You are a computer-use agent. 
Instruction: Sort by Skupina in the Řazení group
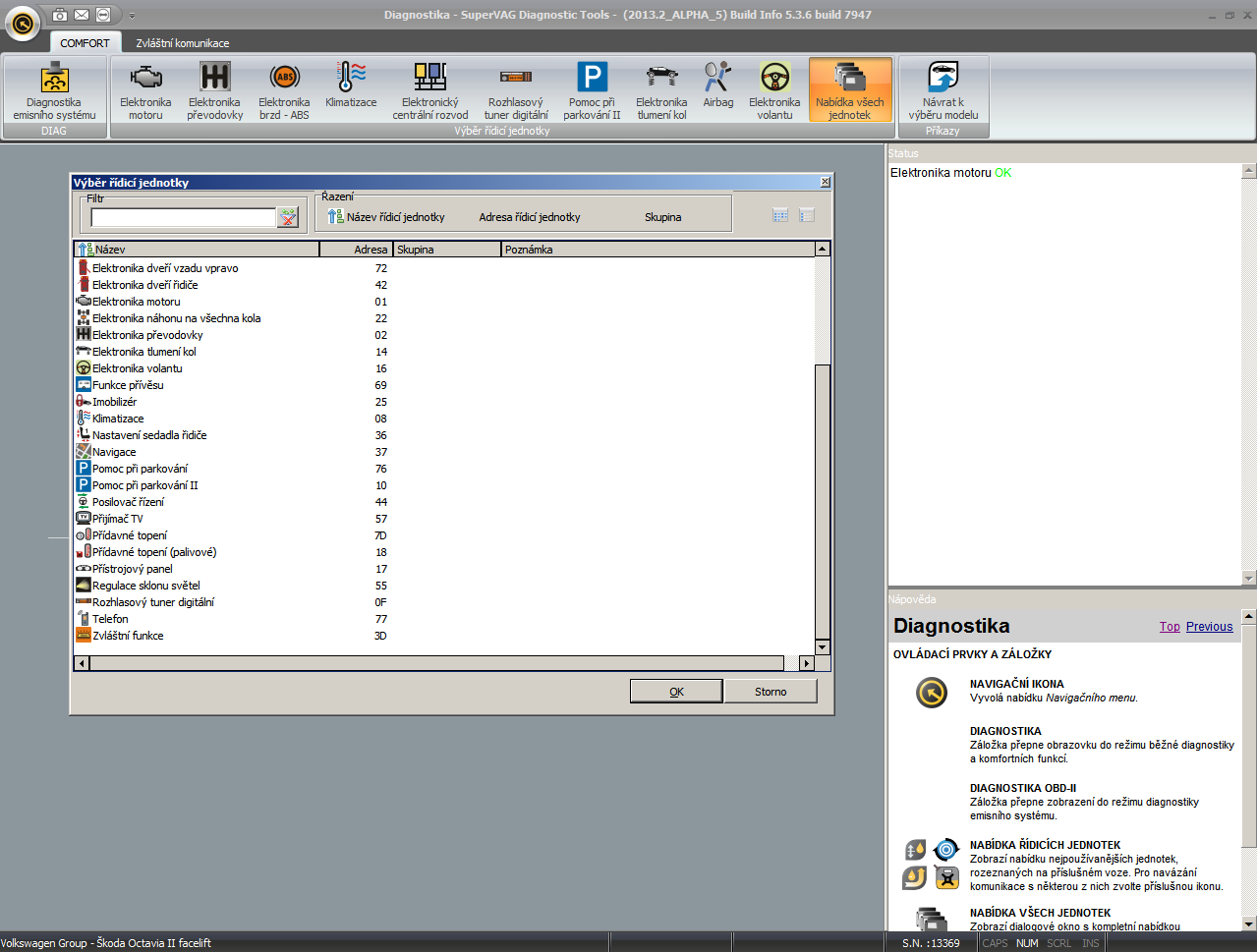click(x=663, y=217)
